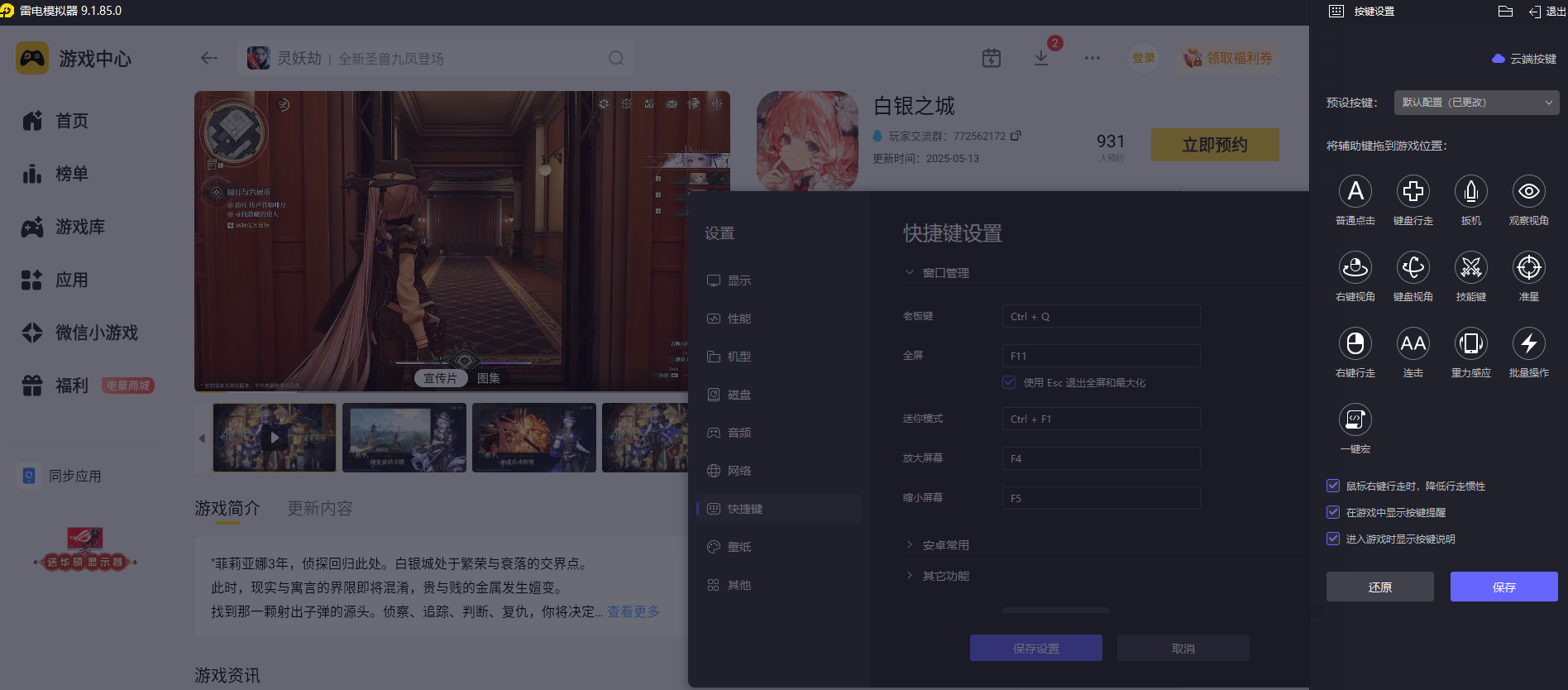Toggle 使用 Esc 退出全屏和最大化 checkbox

coord(1009,382)
